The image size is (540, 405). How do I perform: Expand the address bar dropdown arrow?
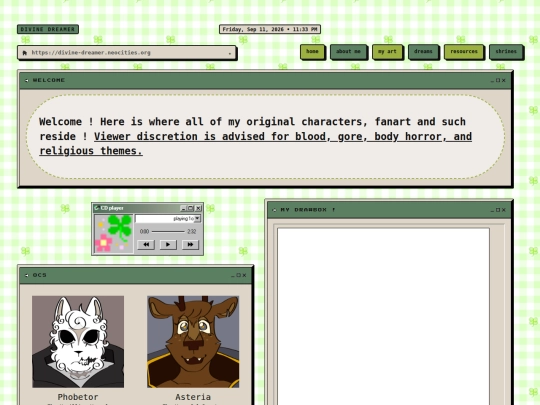point(230,53)
